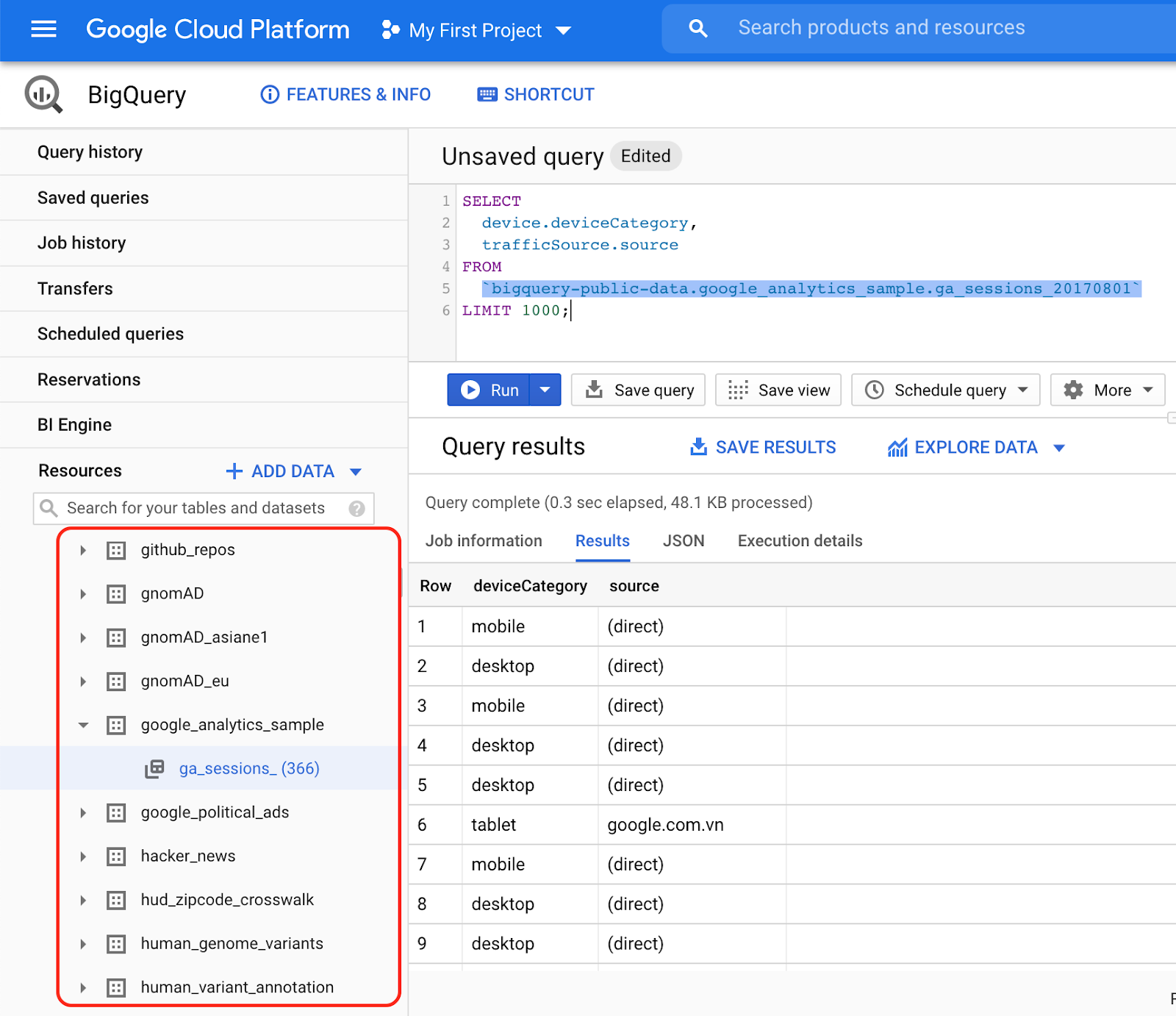The image size is (1176, 1016).
Task: Click the Search products and resources field
Action: [x=919, y=29]
